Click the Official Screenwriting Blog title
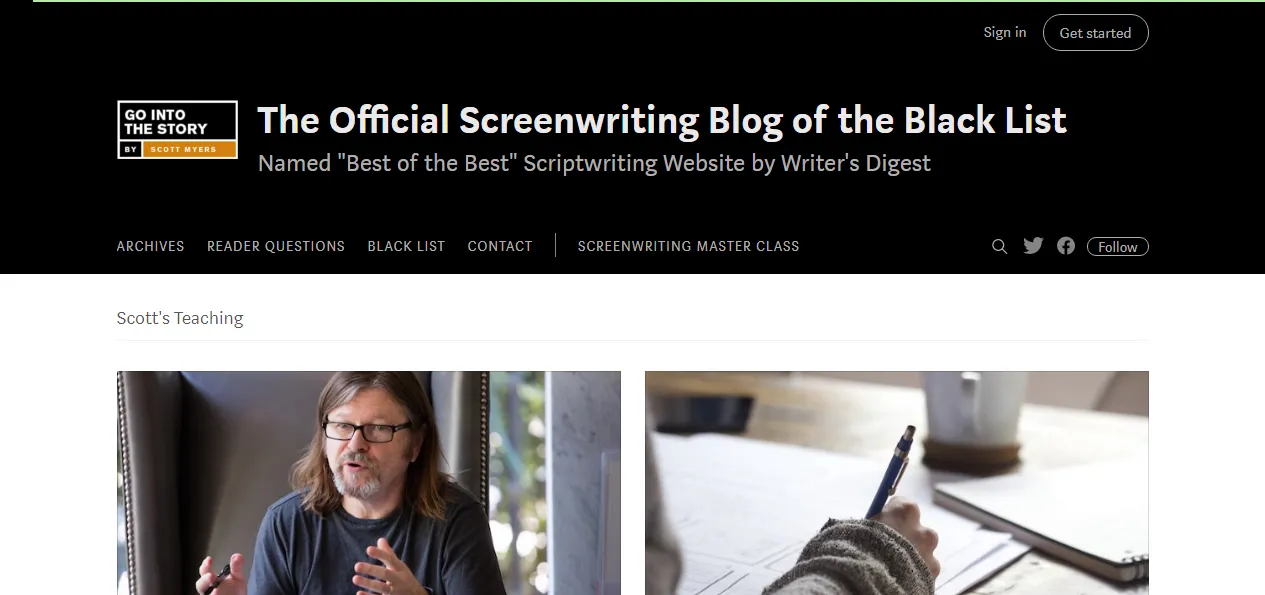Viewport: 1265px width, 595px height. (662, 121)
